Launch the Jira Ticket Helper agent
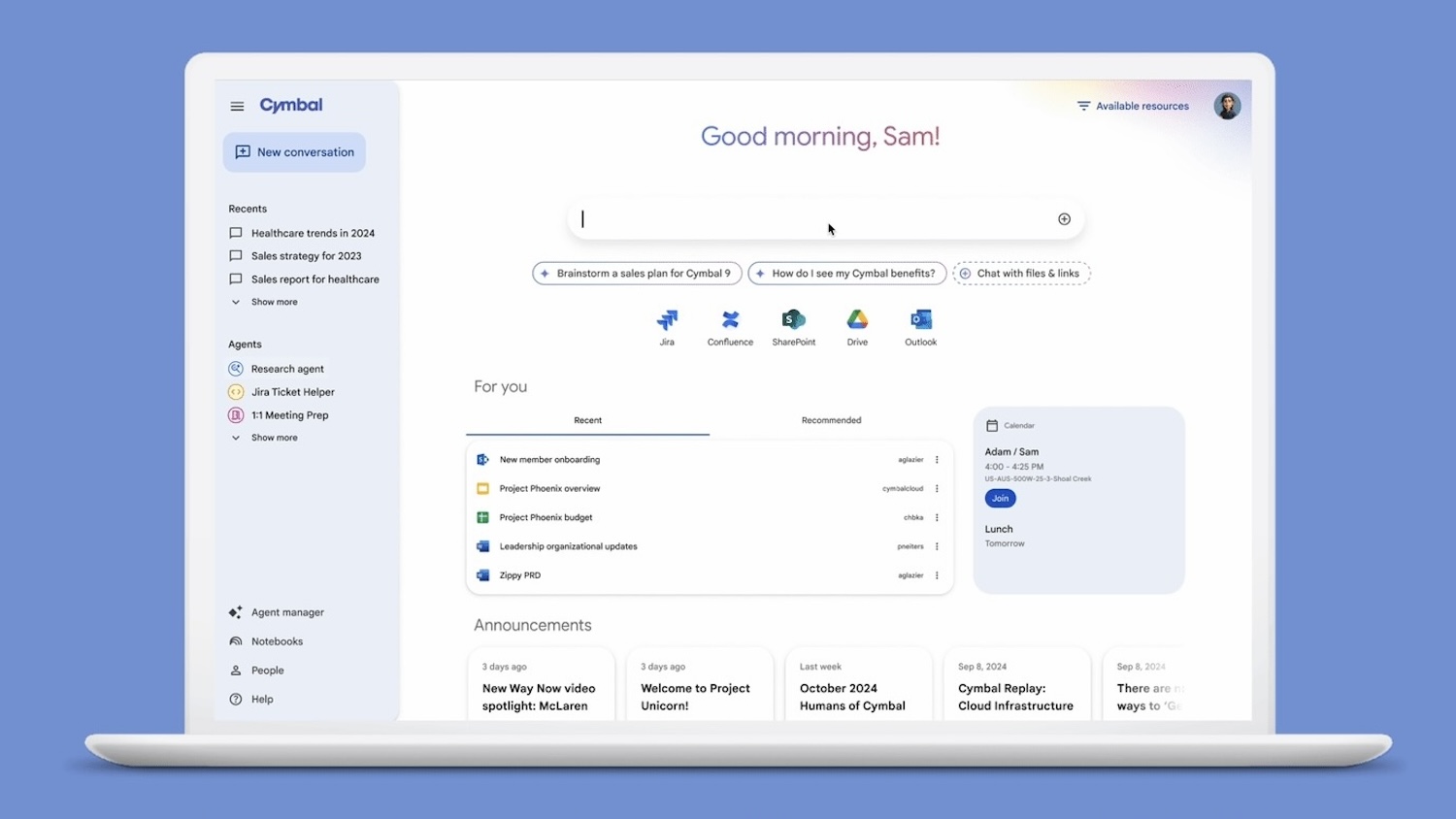Screen dimensions: 1456x819 291,391
